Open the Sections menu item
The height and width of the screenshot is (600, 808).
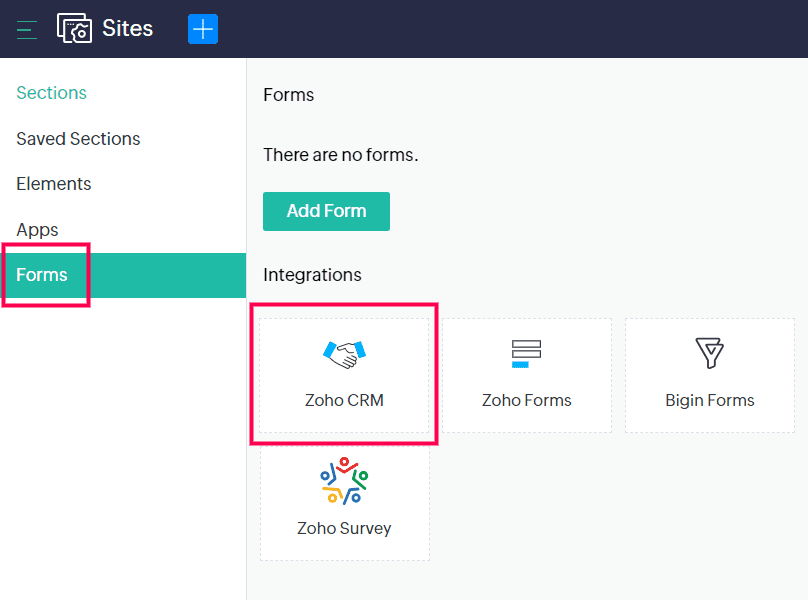click(51, 93)
